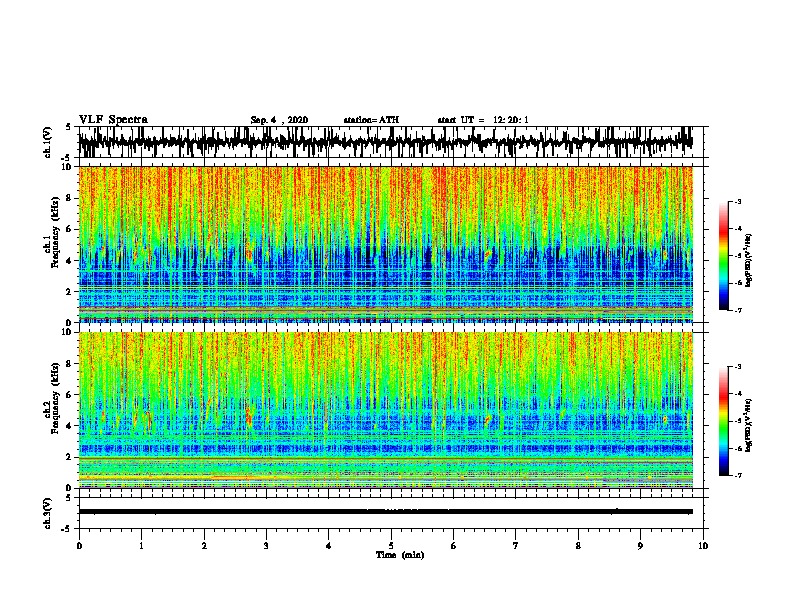Screen dimensions: 792x612
Task: Click the ch.2 "Frequency (kHz)" axis label
Action: point(55,398)
